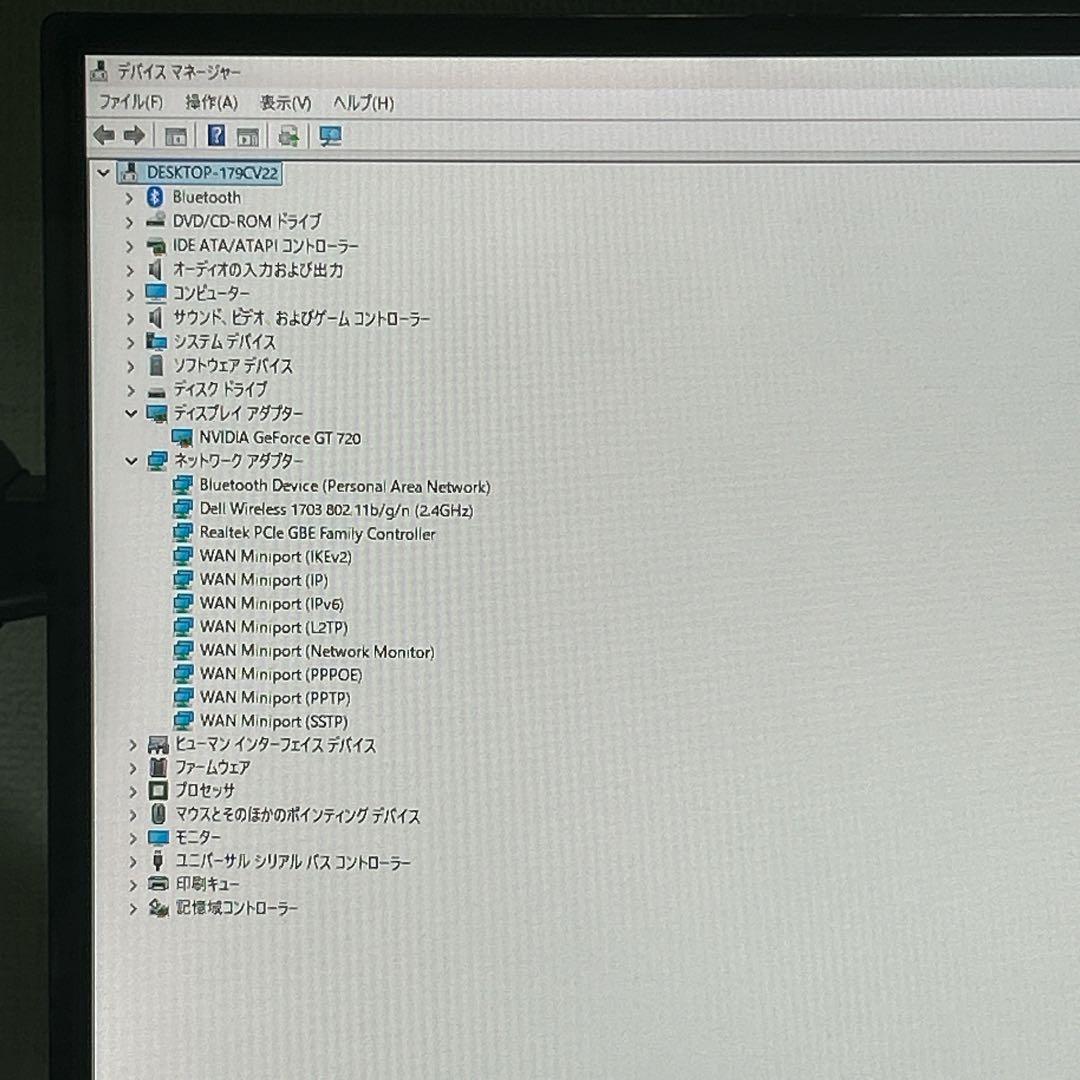Viewport: 1080px width, 1080px height.
Task: Expand the Bluetooth category
Action: [131, 197]
